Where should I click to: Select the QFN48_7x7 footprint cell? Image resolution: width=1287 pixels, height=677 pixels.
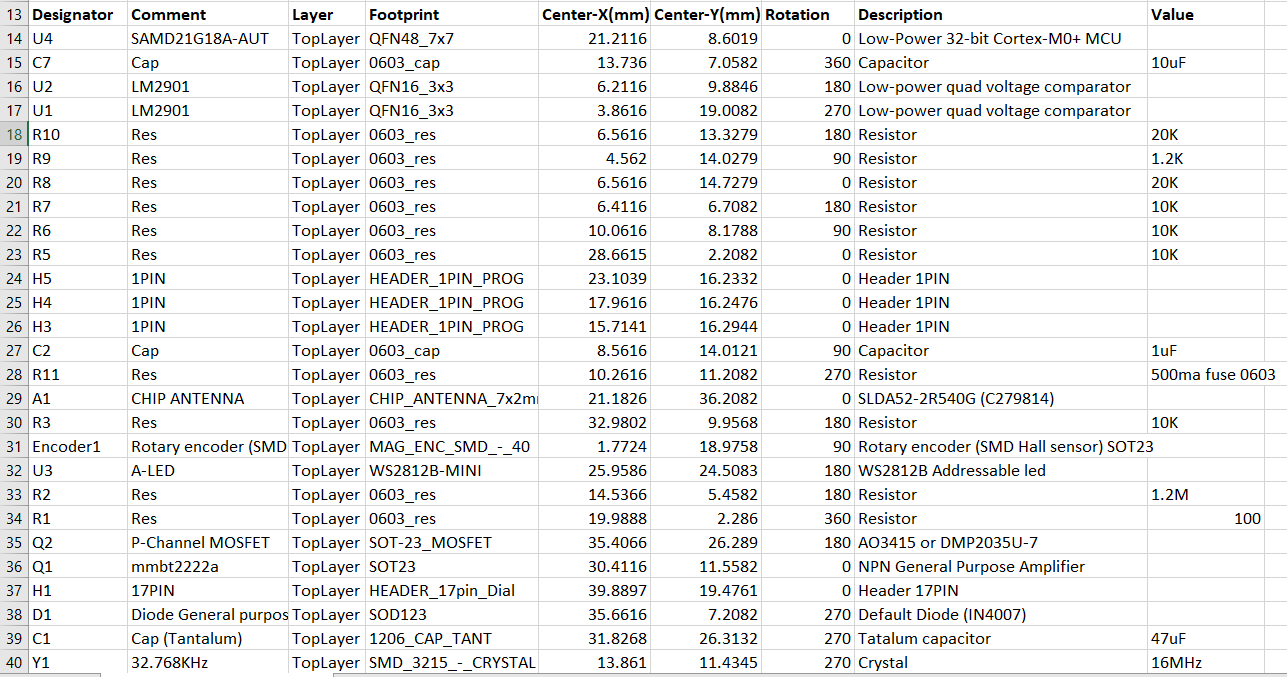pos(452,39)
